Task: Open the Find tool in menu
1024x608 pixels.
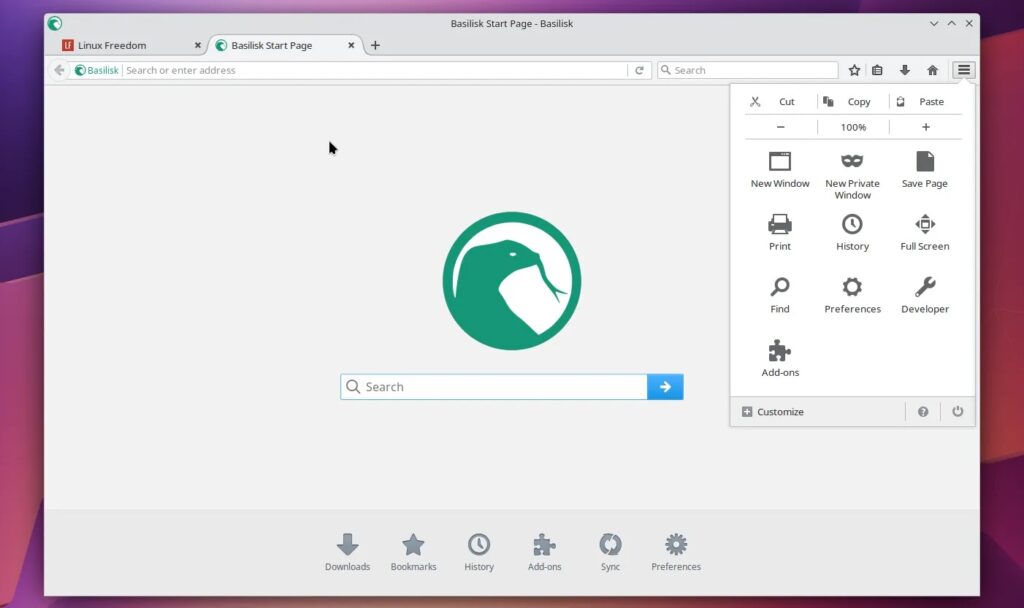Action: (x=780, y=295)
